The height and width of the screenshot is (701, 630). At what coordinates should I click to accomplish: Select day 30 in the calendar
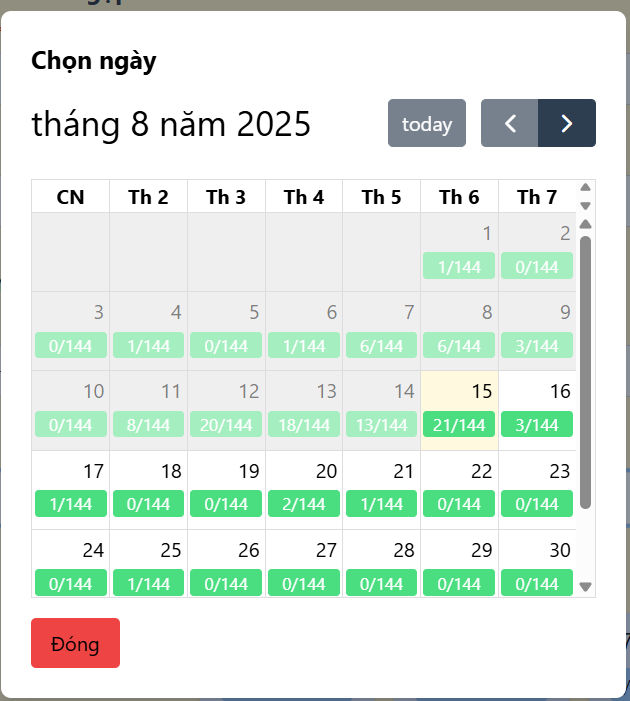click(x=537, y=563)
